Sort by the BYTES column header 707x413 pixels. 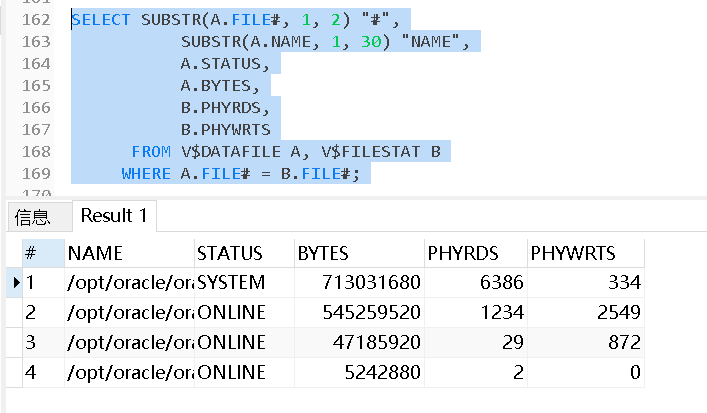(324, 253)
